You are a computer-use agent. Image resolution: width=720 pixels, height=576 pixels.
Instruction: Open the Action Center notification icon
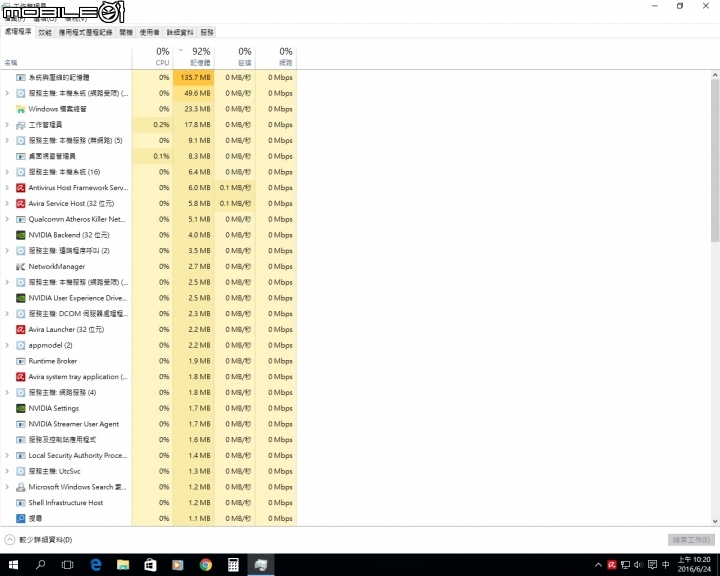[x=652, y=565]
